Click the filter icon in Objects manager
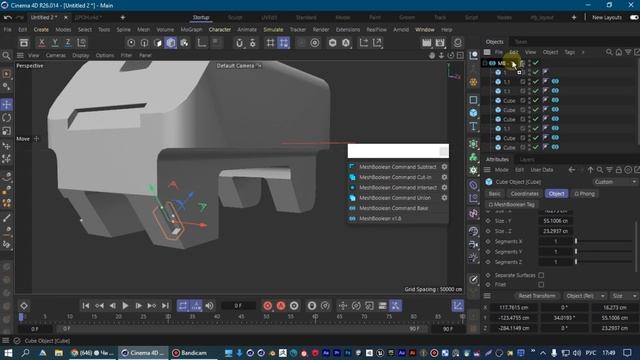640x360 pixels. coord(628,52)
